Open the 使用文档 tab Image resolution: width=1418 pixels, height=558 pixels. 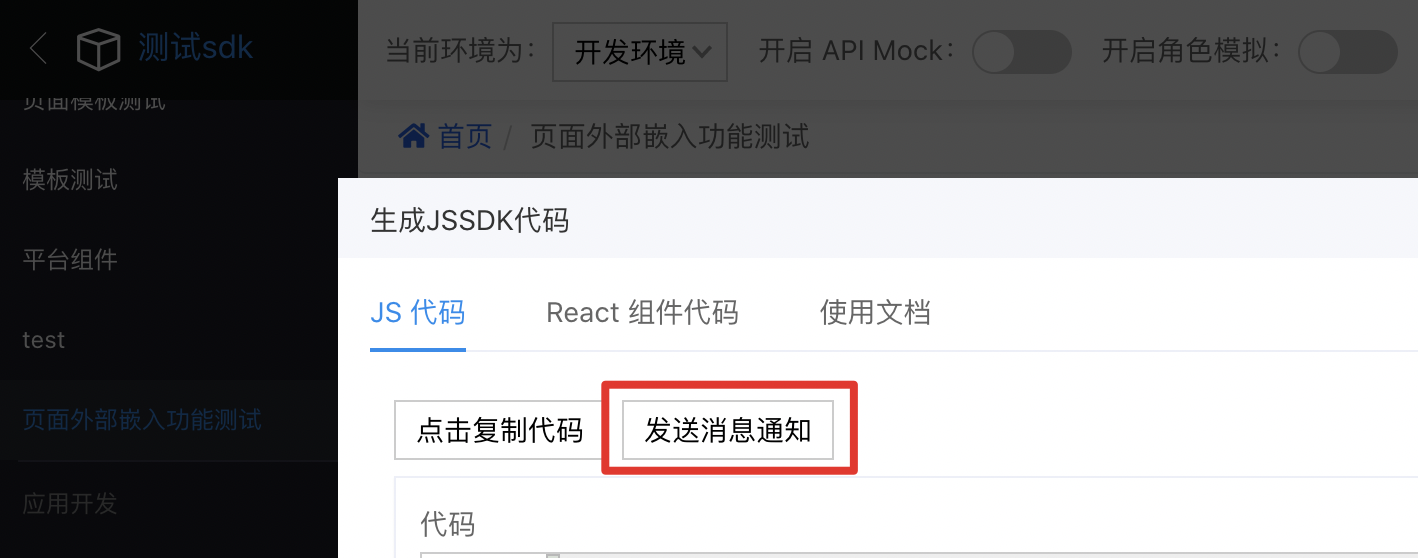[x=875, y=313]
